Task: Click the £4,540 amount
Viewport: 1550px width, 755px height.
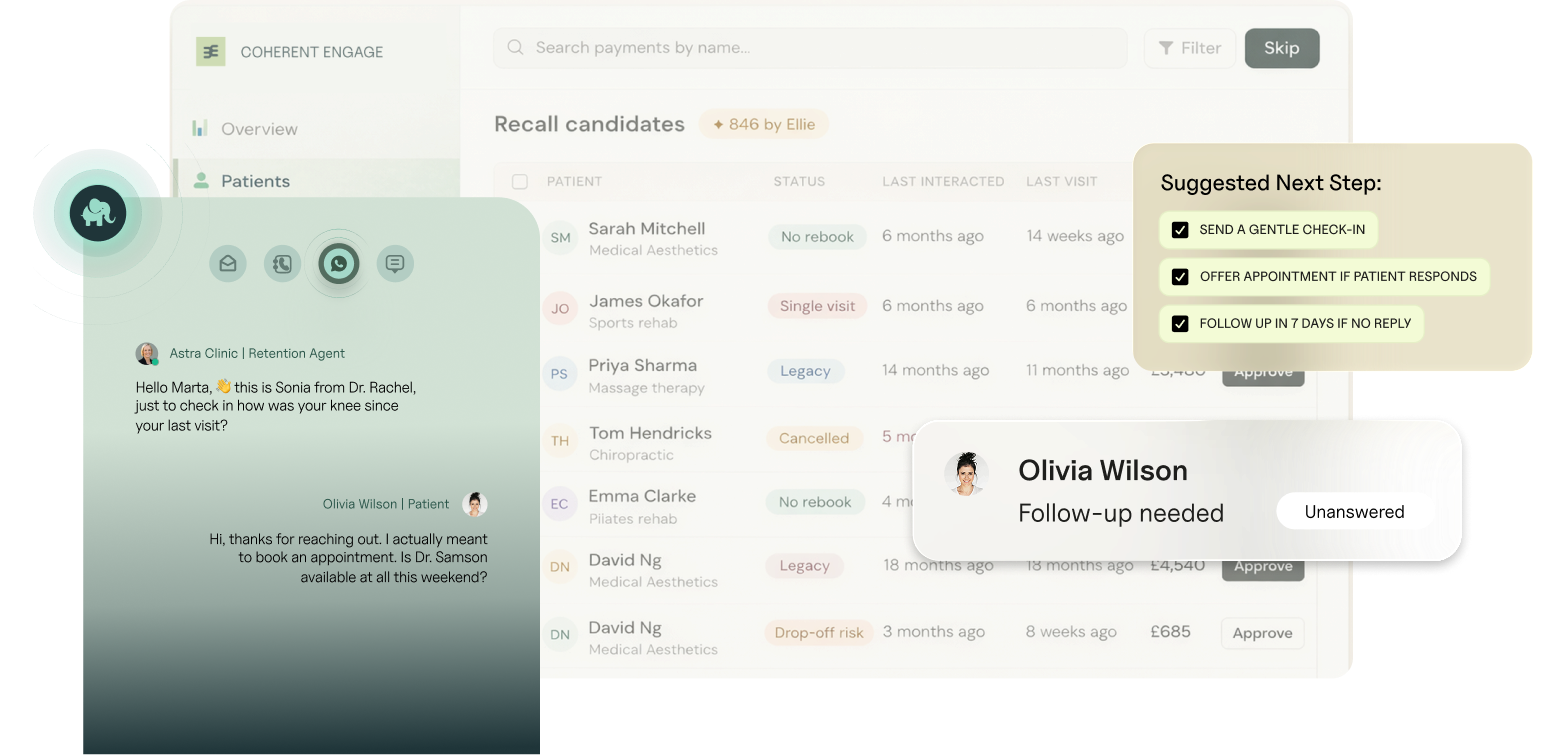Action: tap(1177, 565)
